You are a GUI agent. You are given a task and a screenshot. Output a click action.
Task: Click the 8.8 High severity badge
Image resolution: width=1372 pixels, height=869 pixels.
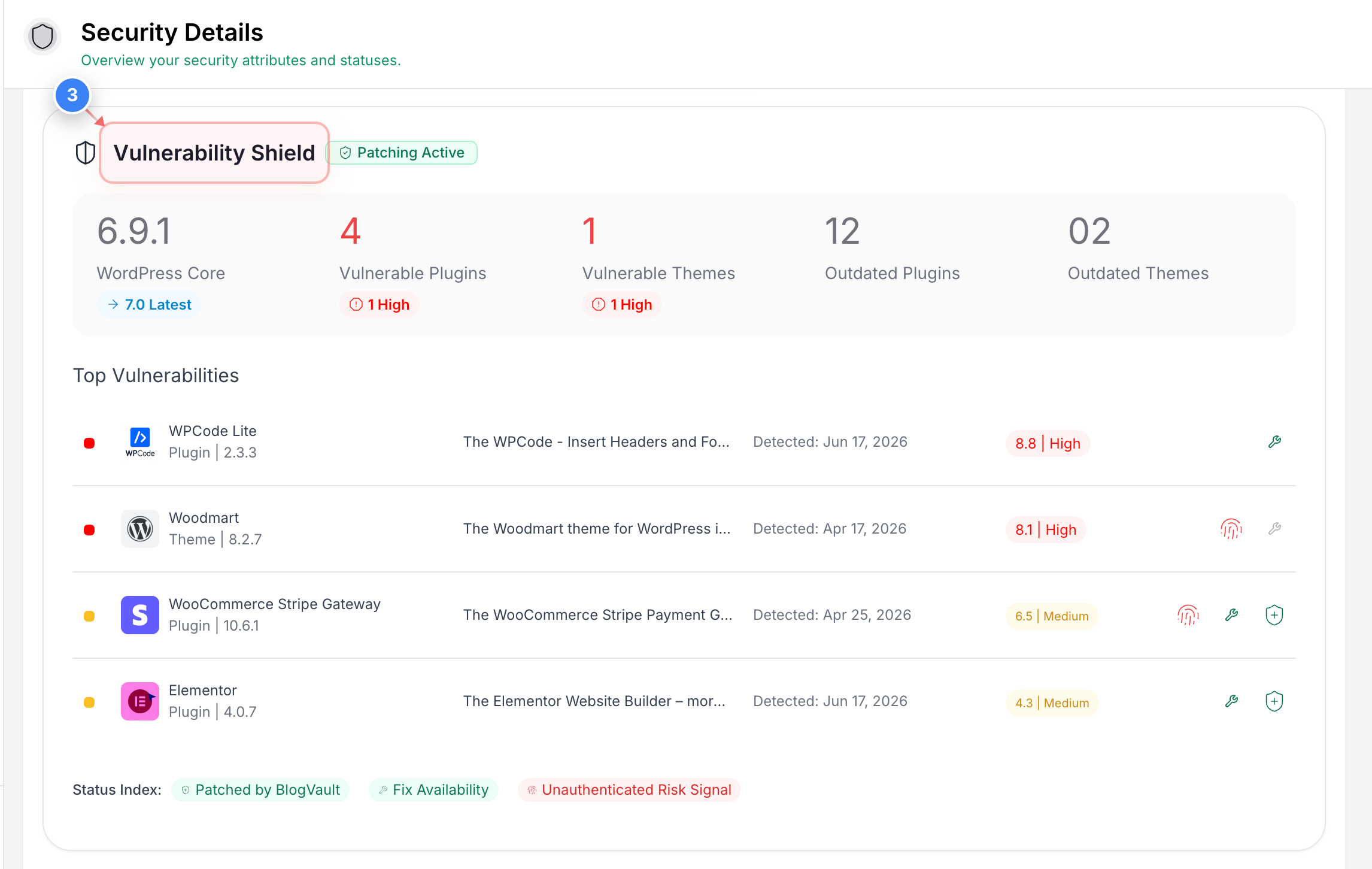coord(1048,444)
